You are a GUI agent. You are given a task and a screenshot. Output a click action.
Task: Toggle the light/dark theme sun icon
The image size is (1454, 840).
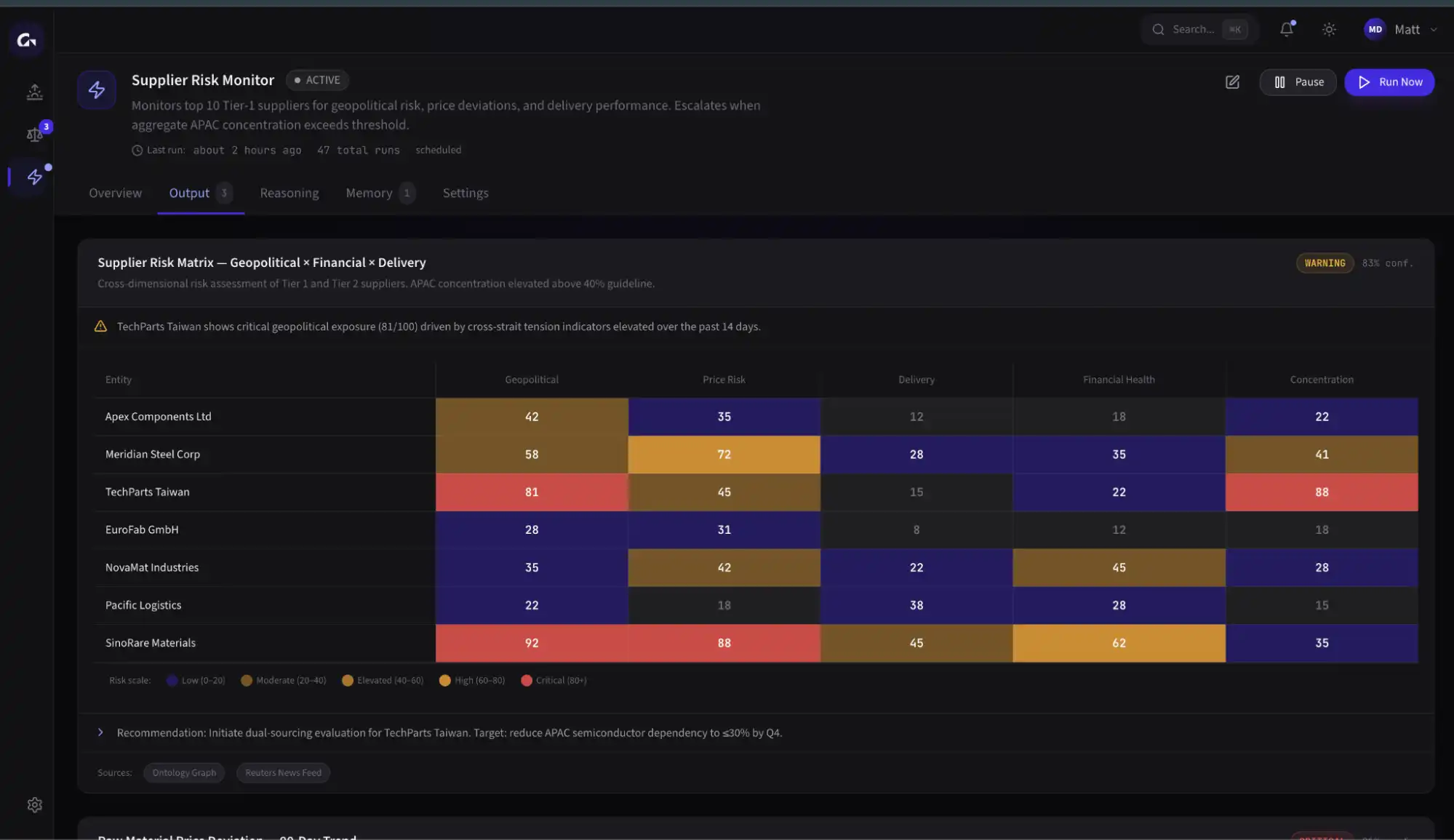1328,29
